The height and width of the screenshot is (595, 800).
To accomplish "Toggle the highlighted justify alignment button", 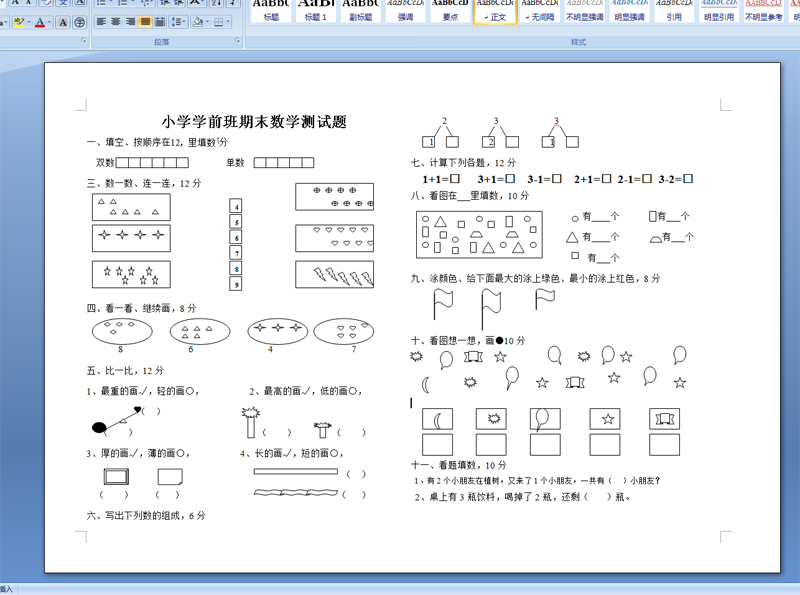I will (x=145, y=21).
